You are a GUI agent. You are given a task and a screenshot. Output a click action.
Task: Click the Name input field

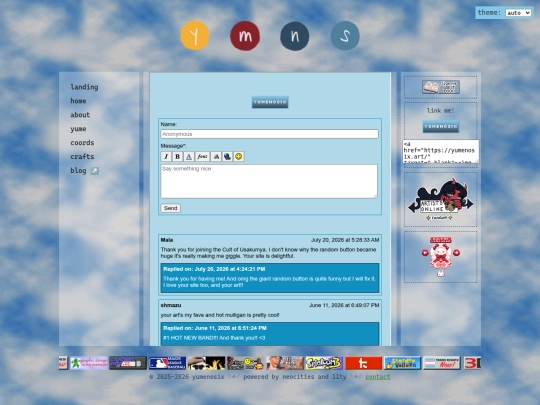pyautogui.click(x=270, y=134)
